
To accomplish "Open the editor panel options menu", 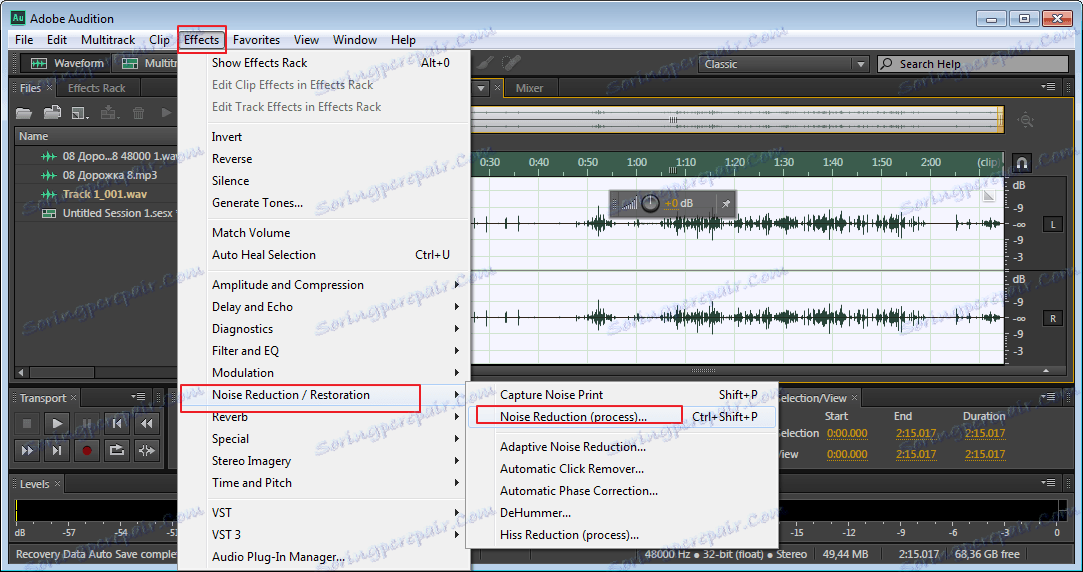I will coord(1048,87).
